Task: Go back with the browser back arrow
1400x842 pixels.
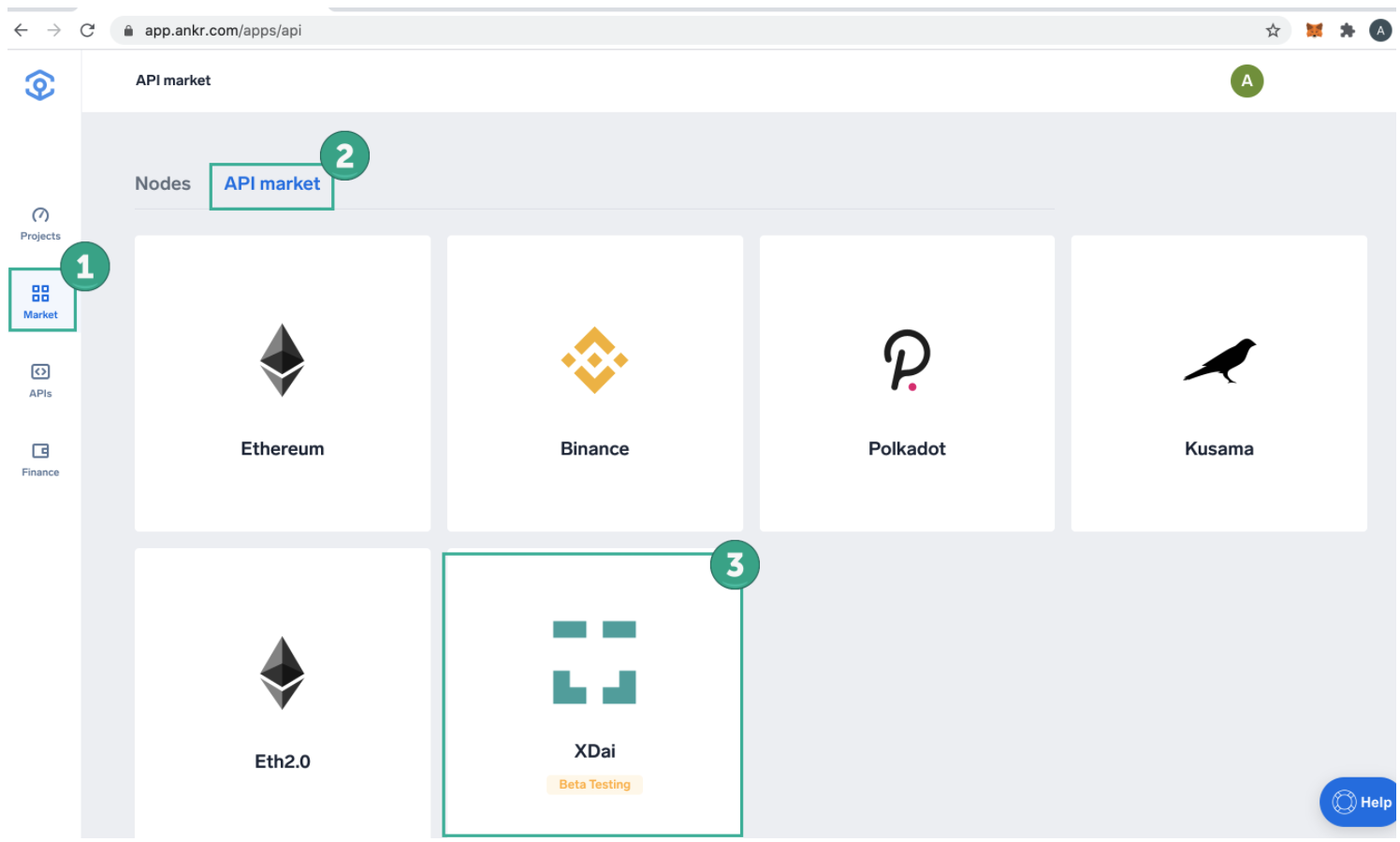Action: (x=21, y=30)
